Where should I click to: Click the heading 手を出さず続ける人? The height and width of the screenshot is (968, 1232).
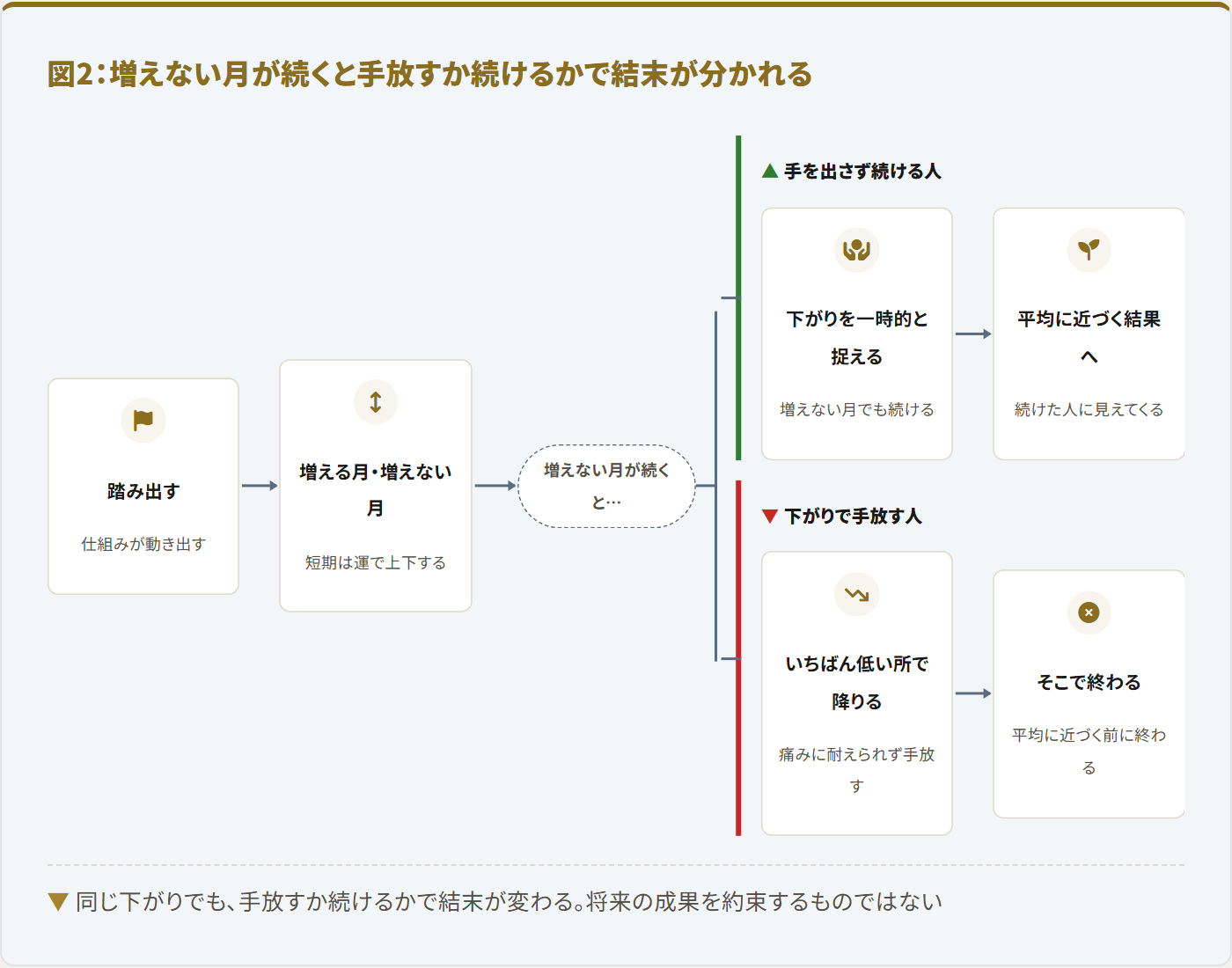[x=862, y=171]
